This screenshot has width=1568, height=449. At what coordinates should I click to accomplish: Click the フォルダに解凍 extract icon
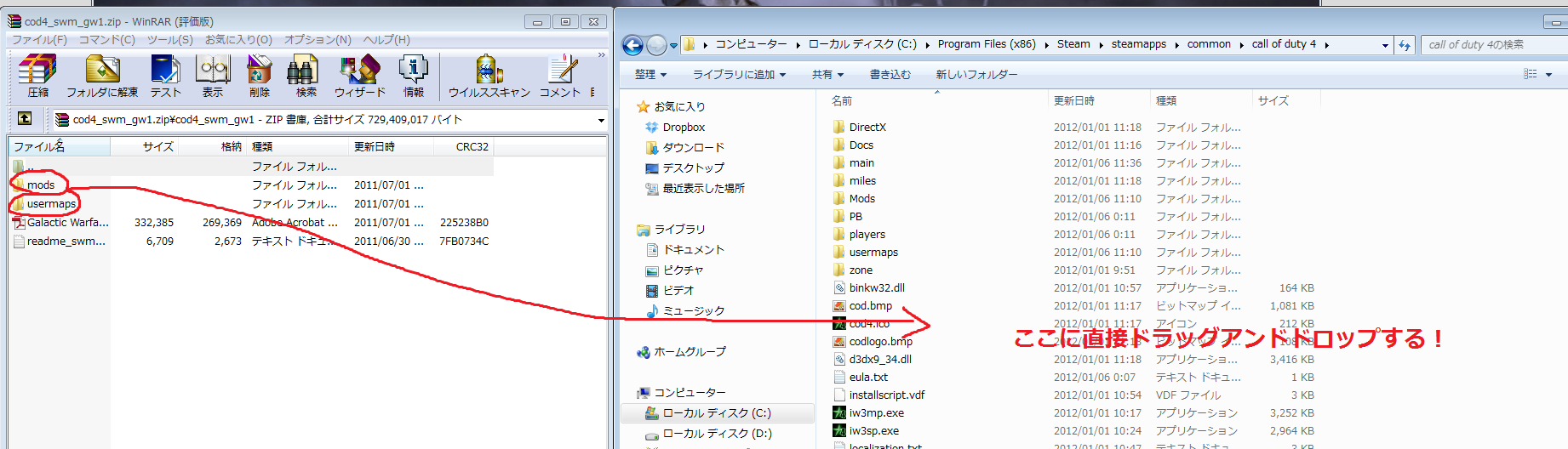(102, 76)
